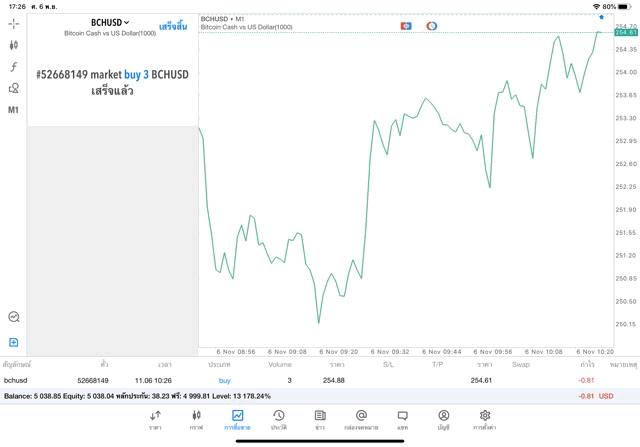
Task: Click the -0.81 USD total in summary bar
Action: coord(596,396)
